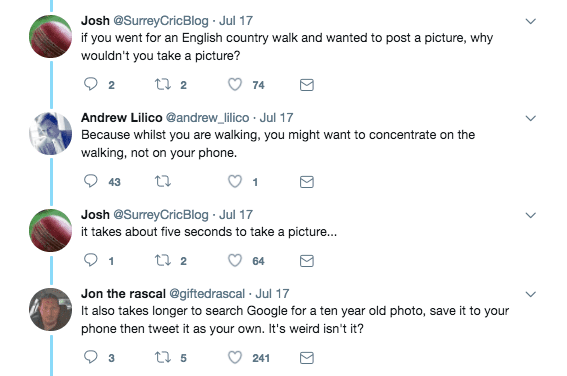
Task: Like Andrew Lilico's tweet with 1 like
Action: tap(235, 181)
